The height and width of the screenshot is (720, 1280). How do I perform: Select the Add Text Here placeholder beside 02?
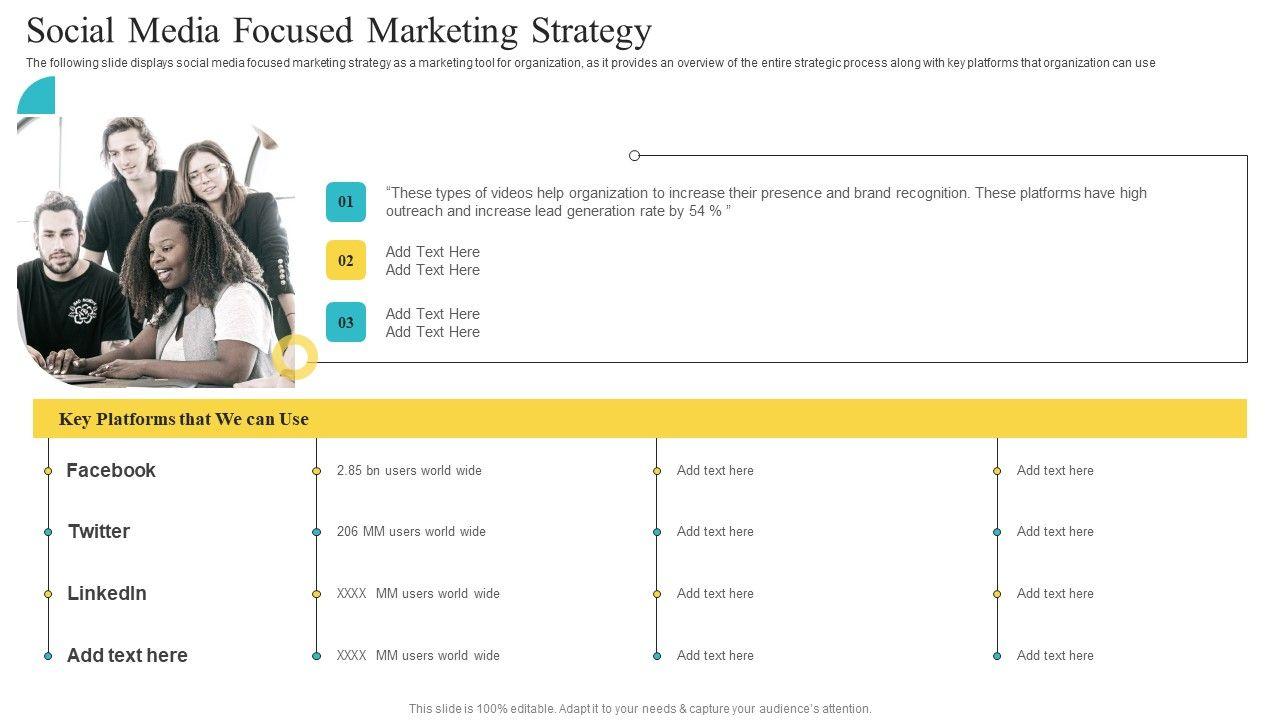click(x=433, y=261)
